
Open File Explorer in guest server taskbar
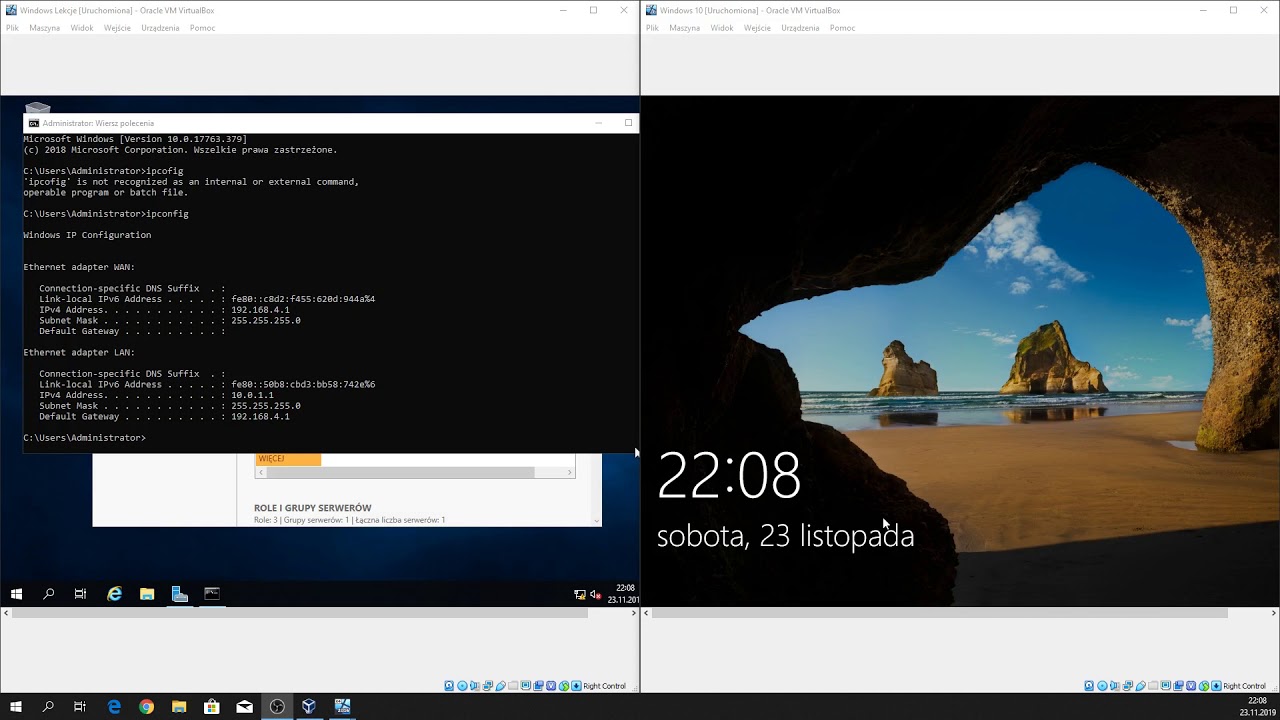(x=147, y=594)
